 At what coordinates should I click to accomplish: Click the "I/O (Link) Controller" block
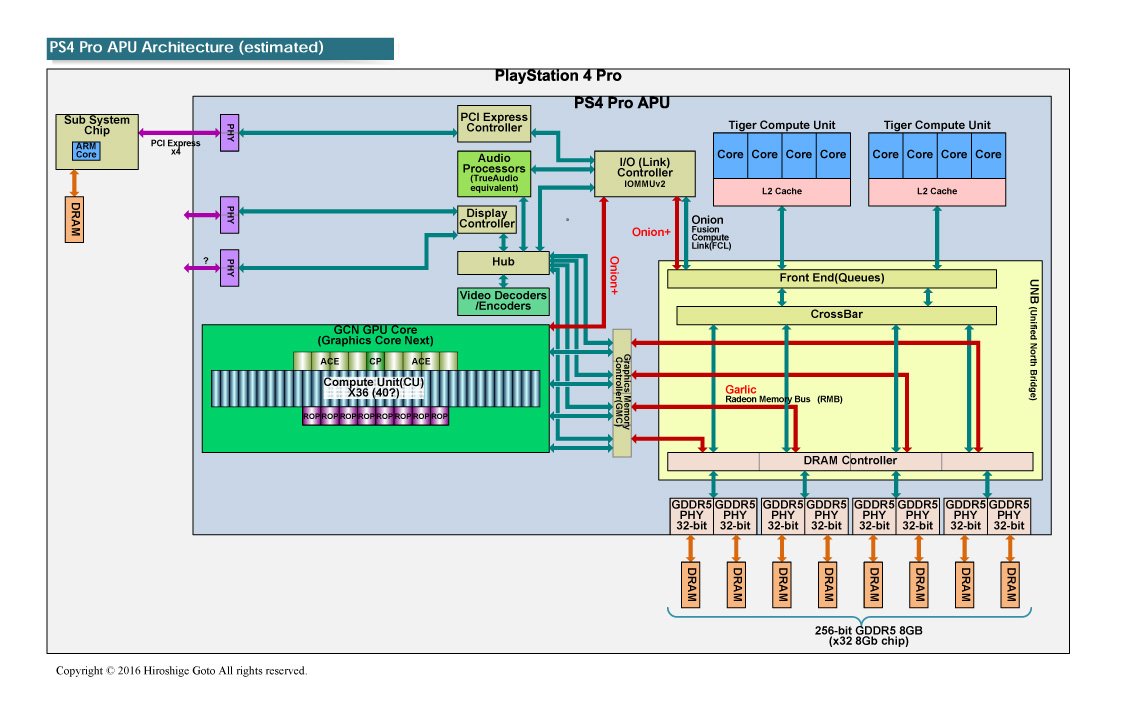pyautogui.click(x=645, y=173)
